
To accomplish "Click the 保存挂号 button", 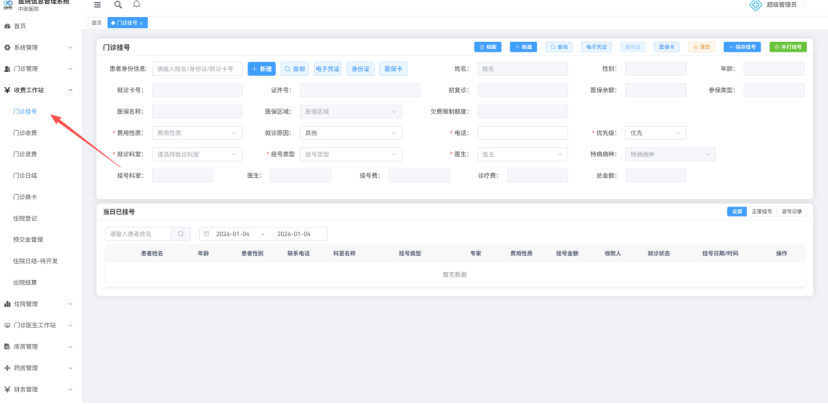I will pyautogui.click(x=744, y=47).
